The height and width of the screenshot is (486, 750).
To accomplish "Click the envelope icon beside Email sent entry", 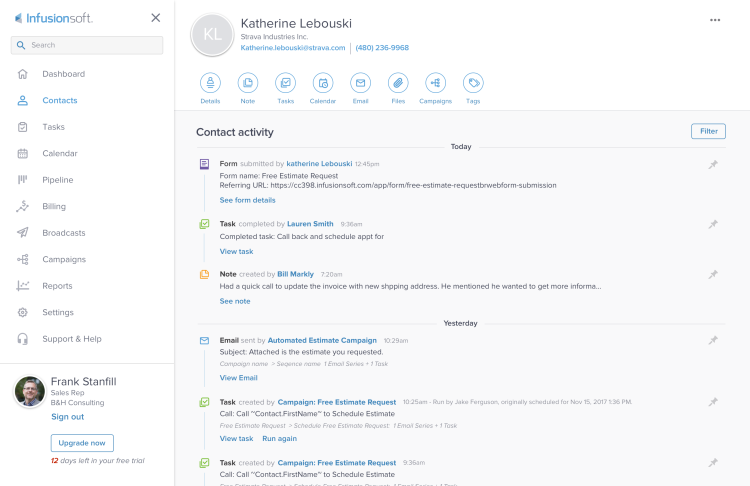I will (204, 341).
